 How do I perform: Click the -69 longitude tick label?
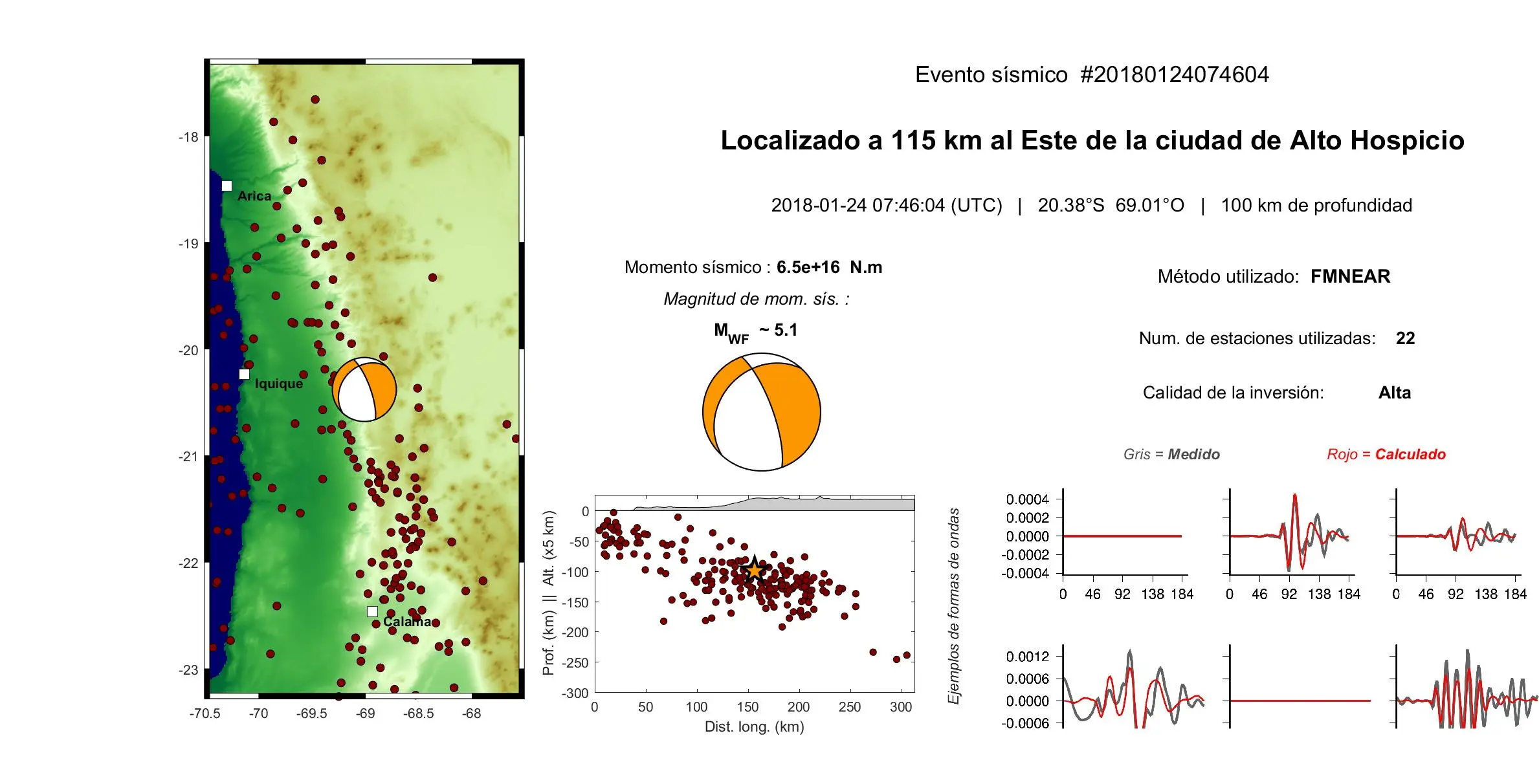365,713
